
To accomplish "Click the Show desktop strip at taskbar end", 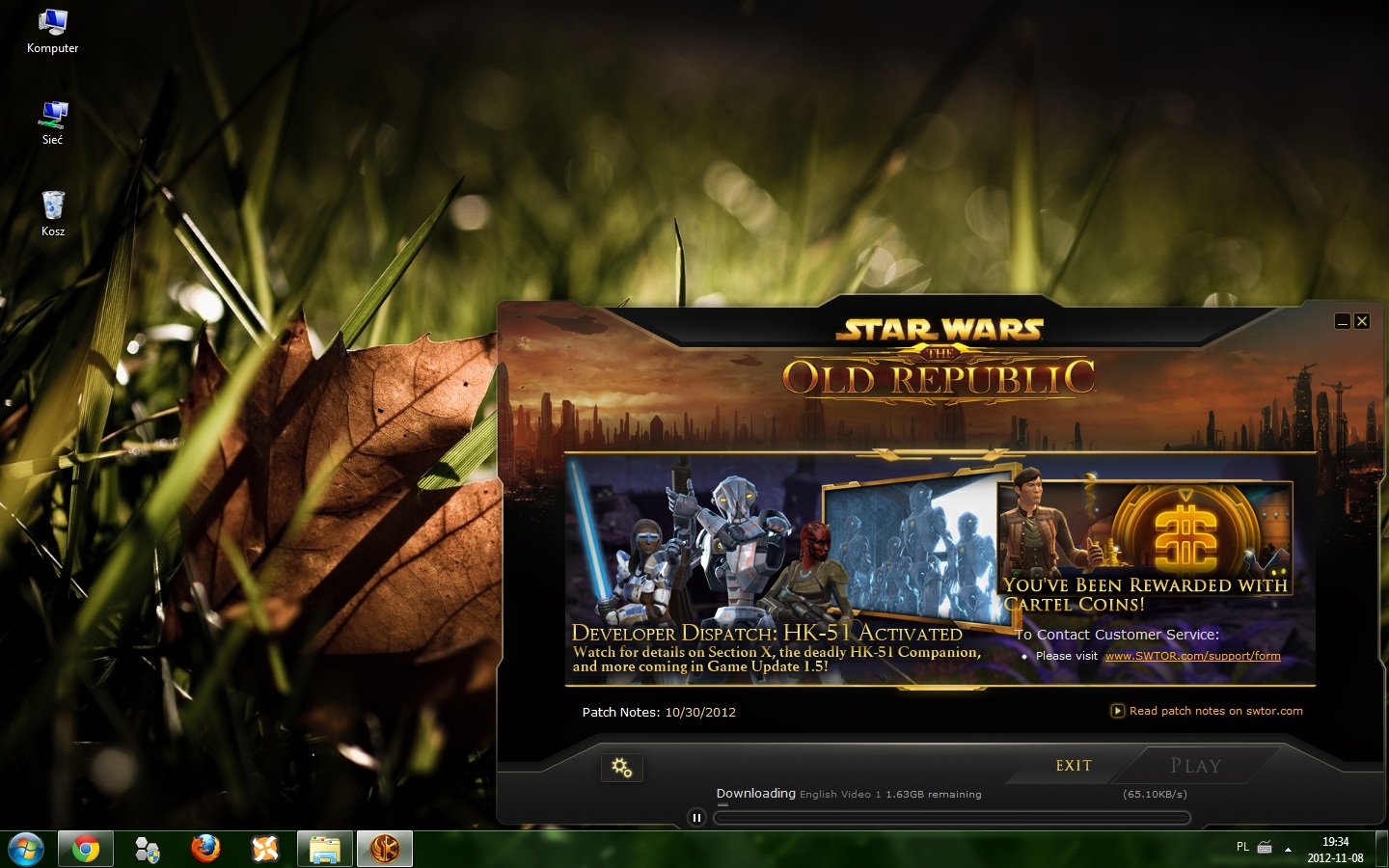I will (1381, 850).
